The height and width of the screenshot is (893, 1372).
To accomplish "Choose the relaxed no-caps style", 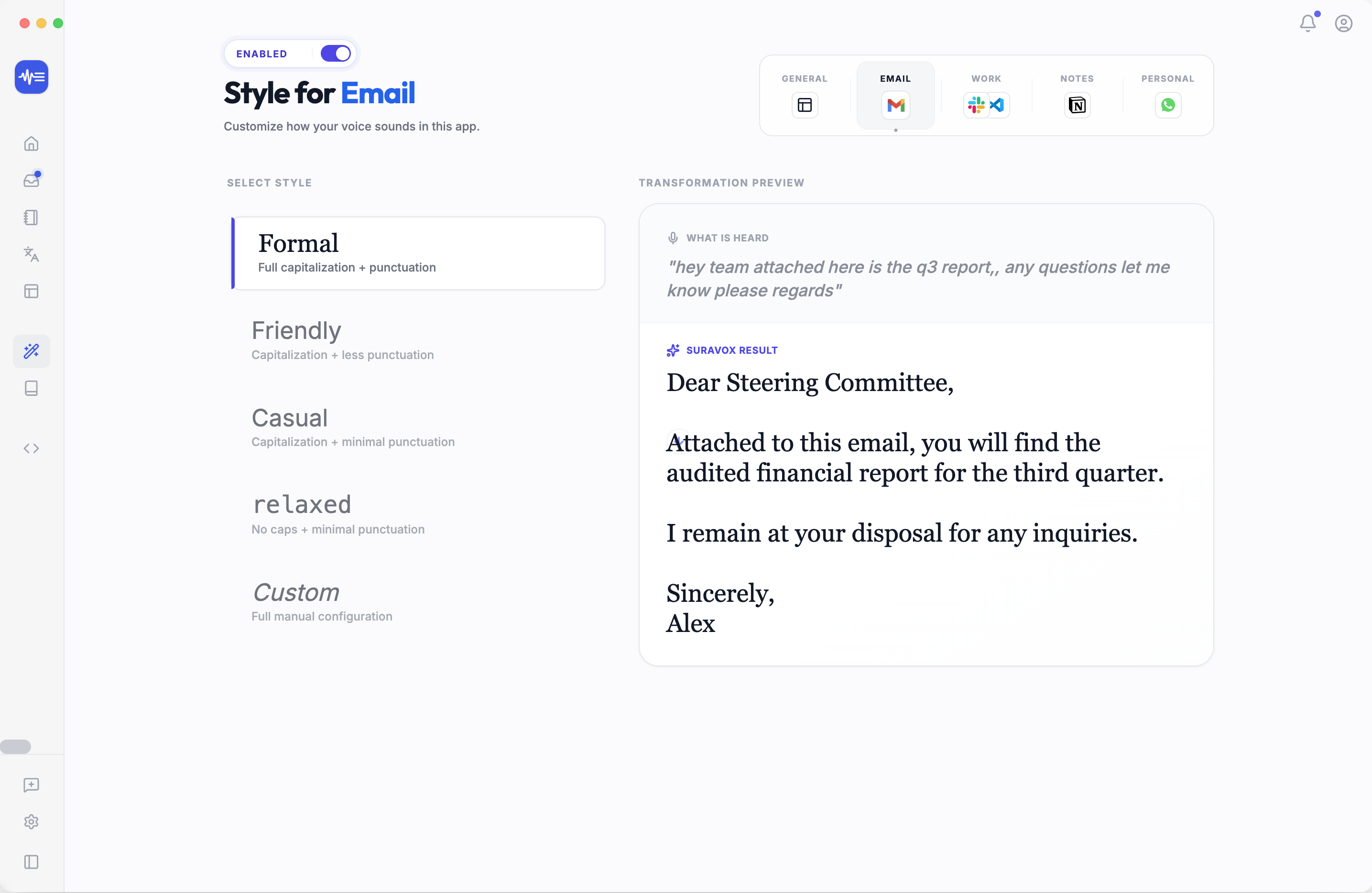I will click(x=338, y=514).
